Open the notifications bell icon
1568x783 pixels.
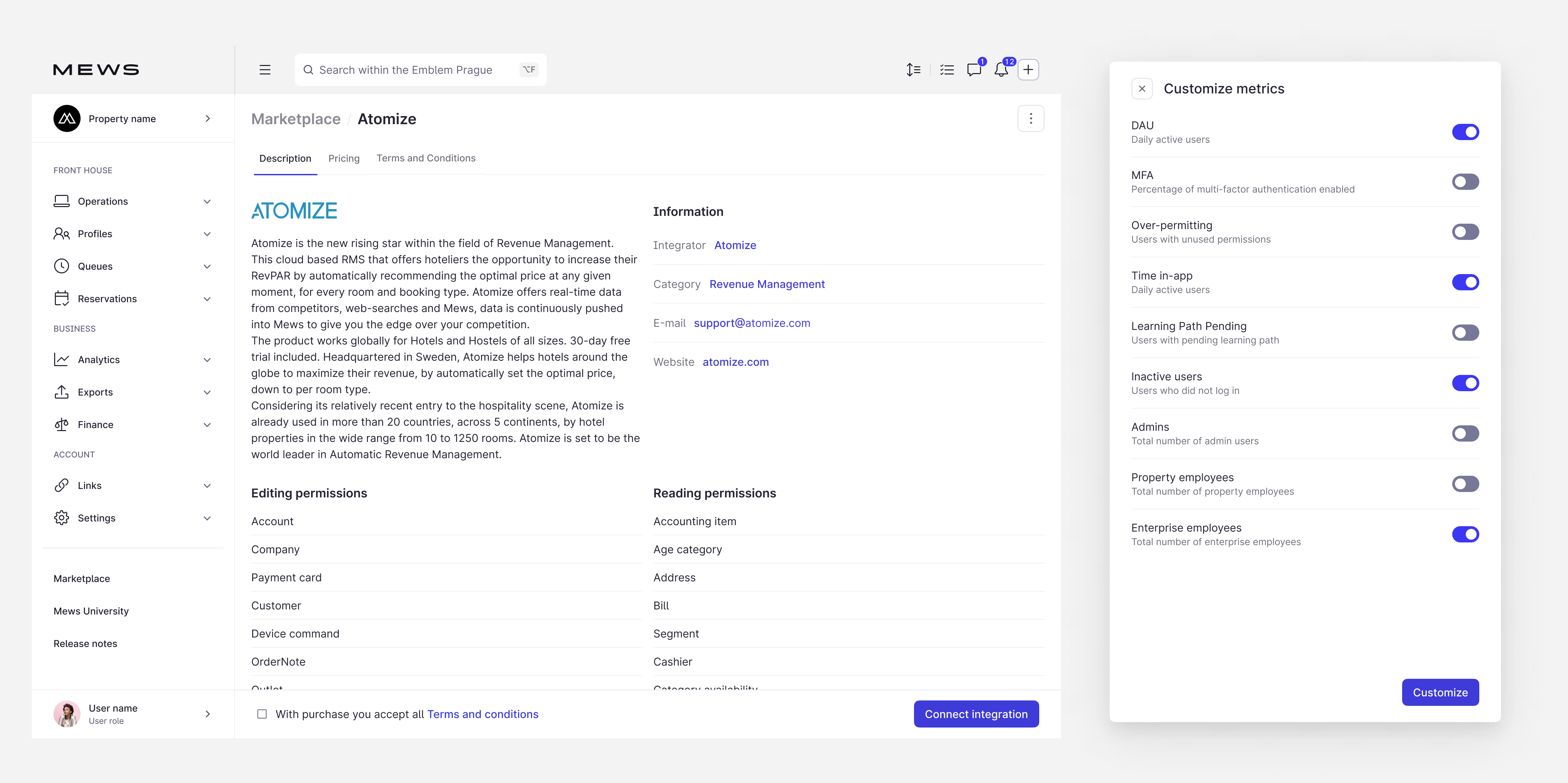pos(1001,70)
